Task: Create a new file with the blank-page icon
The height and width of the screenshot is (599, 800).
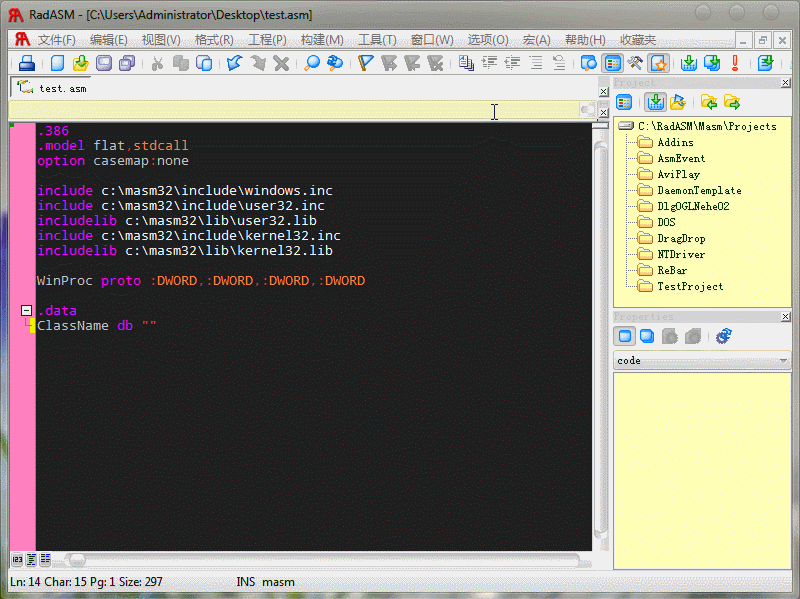Action: click(57, 63)
